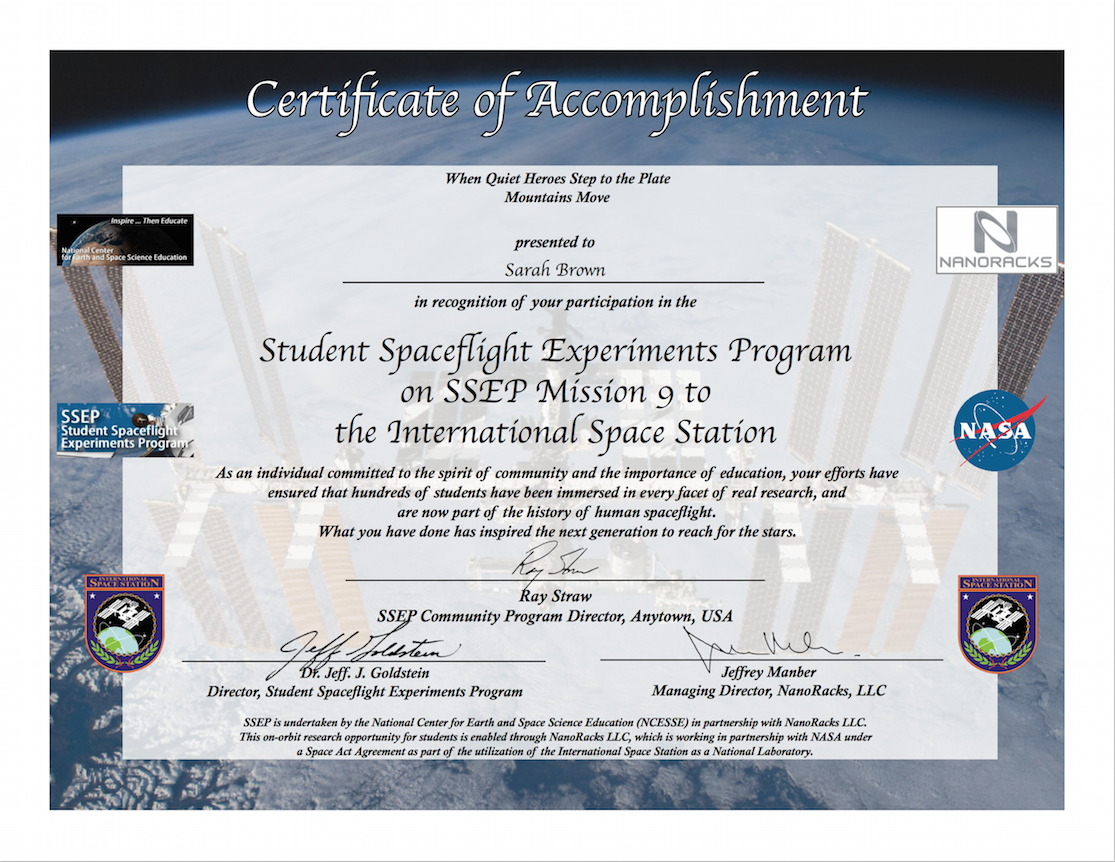Click the 'presented to' text

point(554,242)
